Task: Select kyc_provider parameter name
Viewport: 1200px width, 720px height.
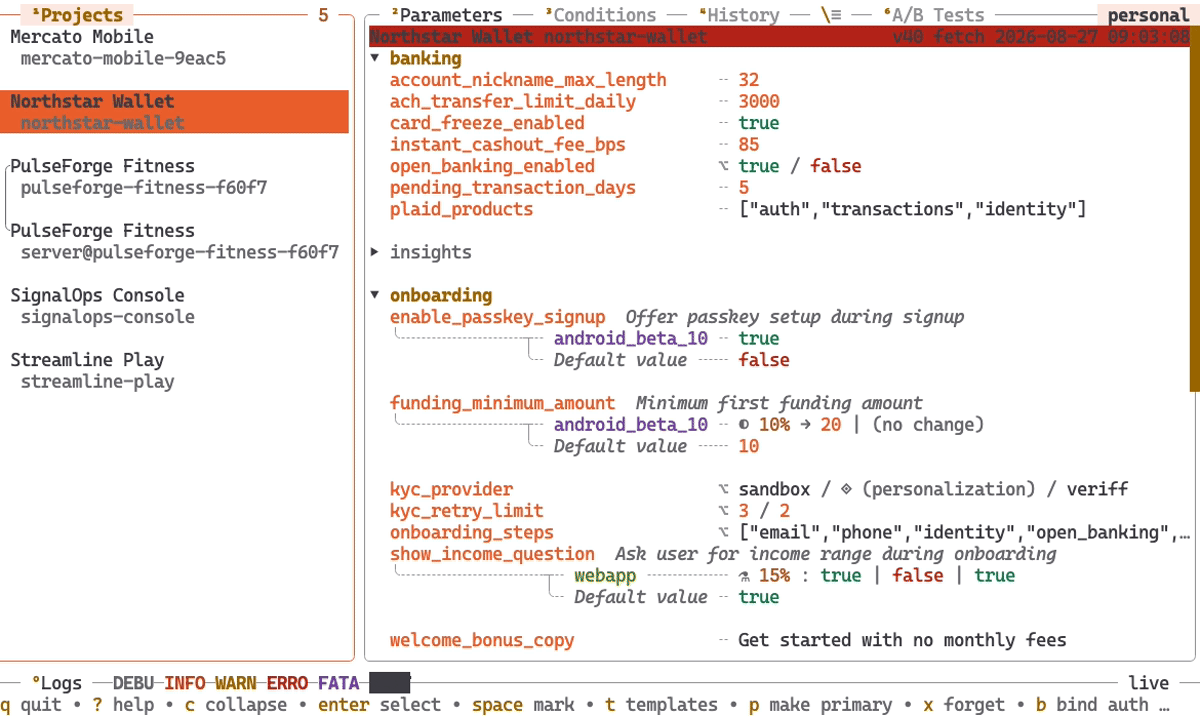Action: [x=451, y=490]
